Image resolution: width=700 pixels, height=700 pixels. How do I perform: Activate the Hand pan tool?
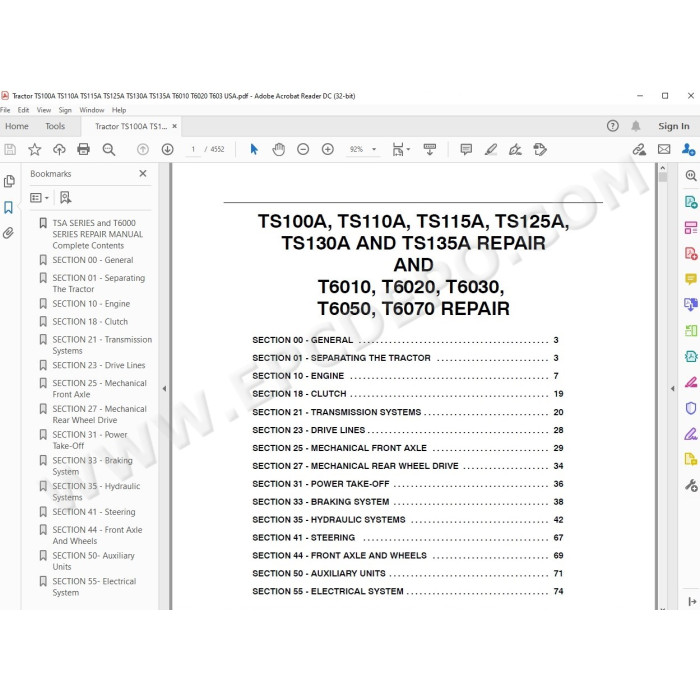tap(279, 149)
